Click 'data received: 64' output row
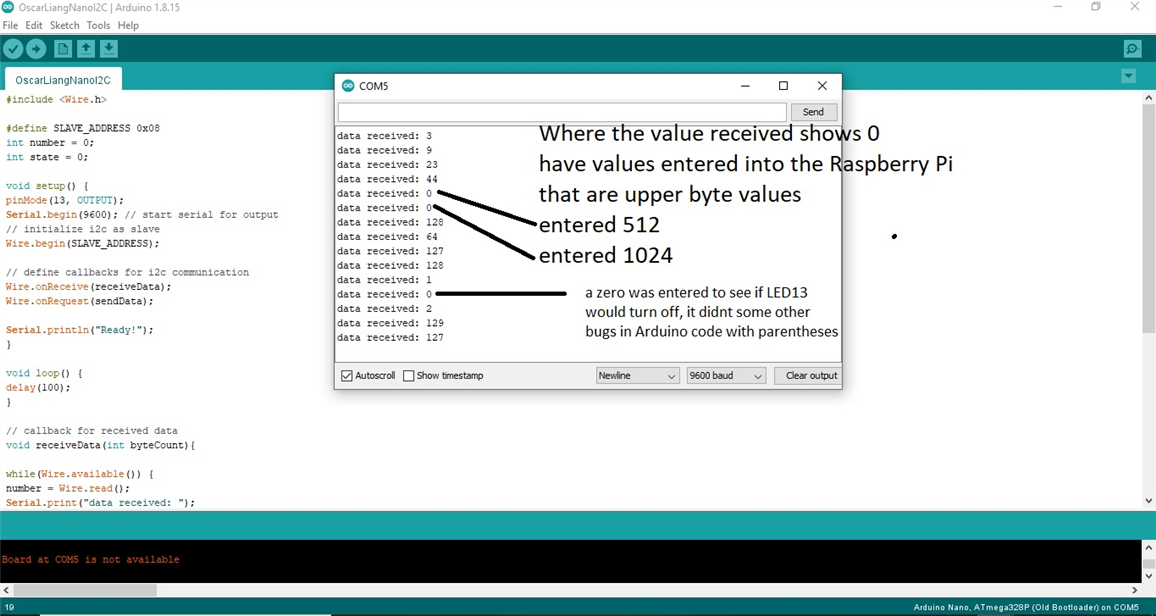1156x616 pixels. [x=387, y=237]
